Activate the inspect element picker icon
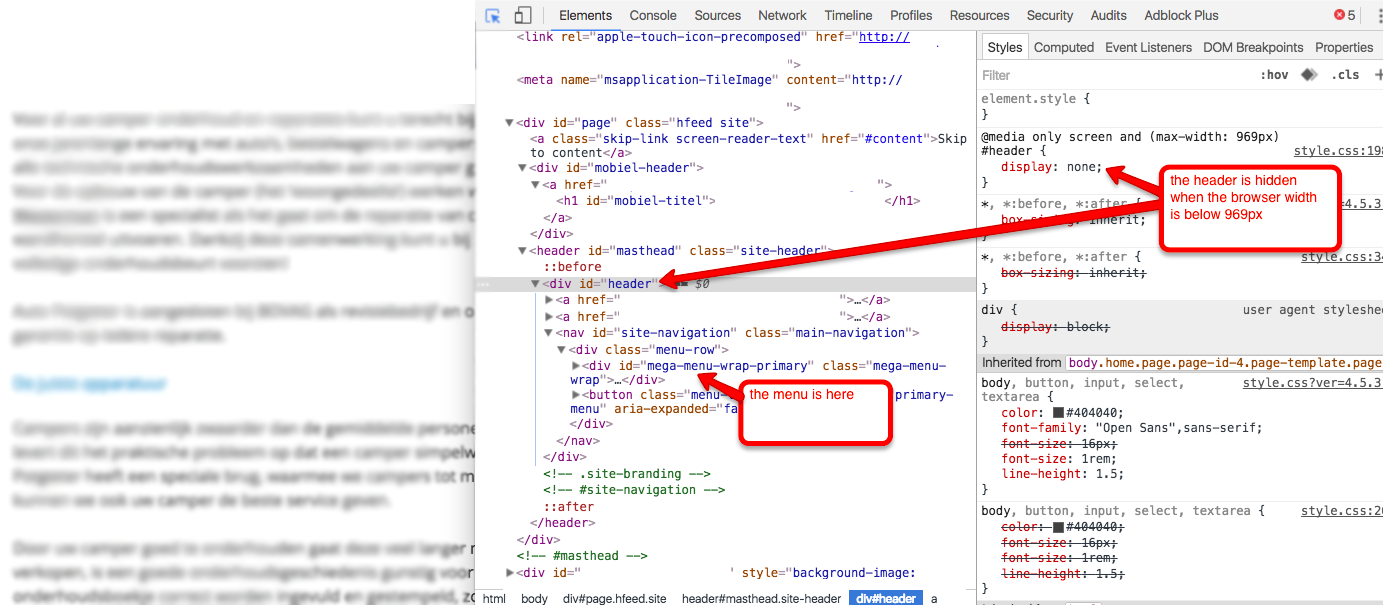This screenshot has width=1383, height=605. pyautogui.click(x=493, y=15)
